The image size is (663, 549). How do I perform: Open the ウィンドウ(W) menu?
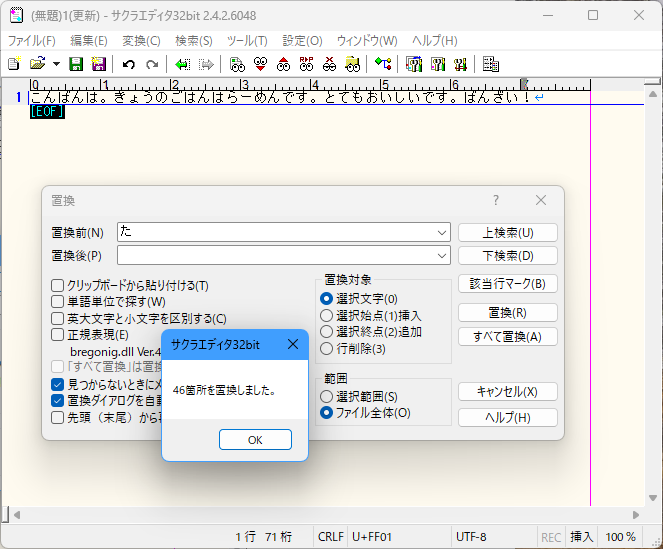point(367,41)
